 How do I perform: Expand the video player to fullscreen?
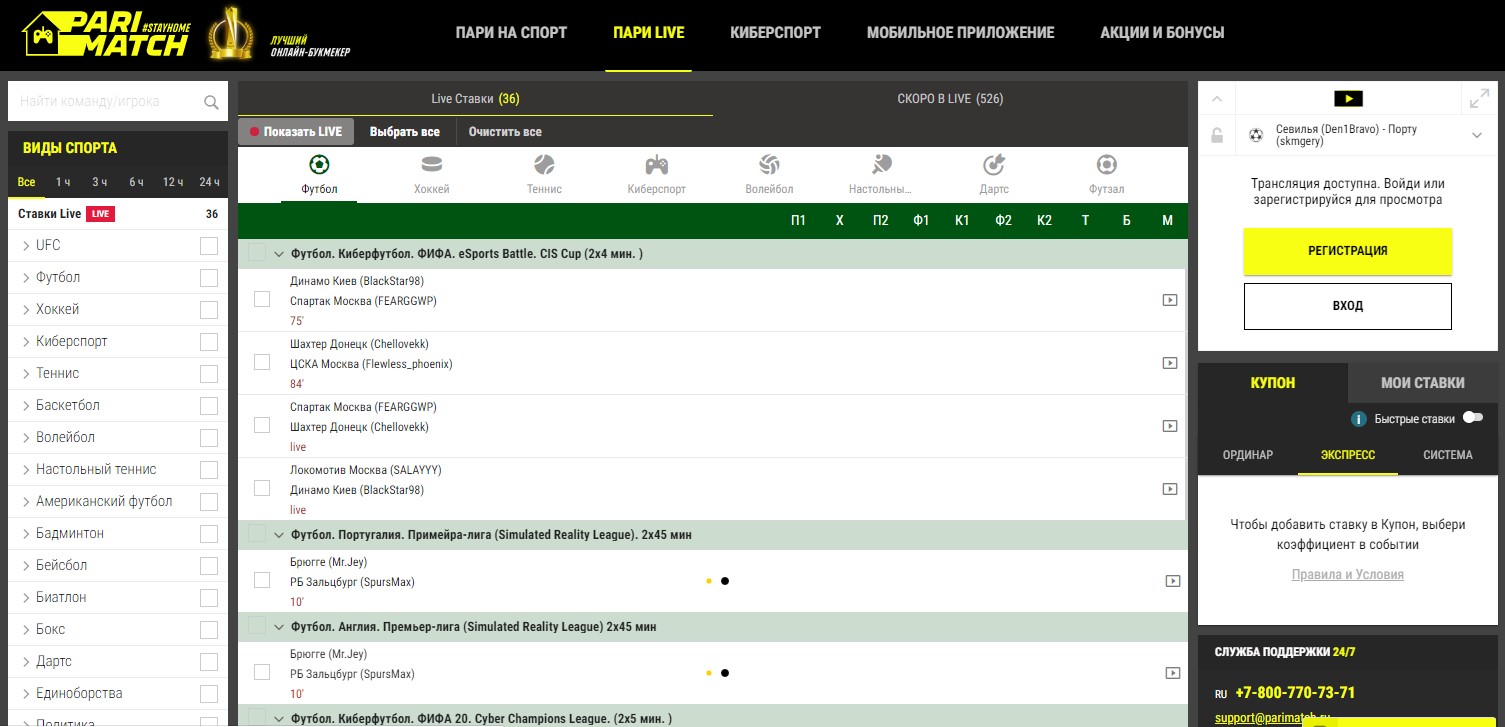(1478, 99)
